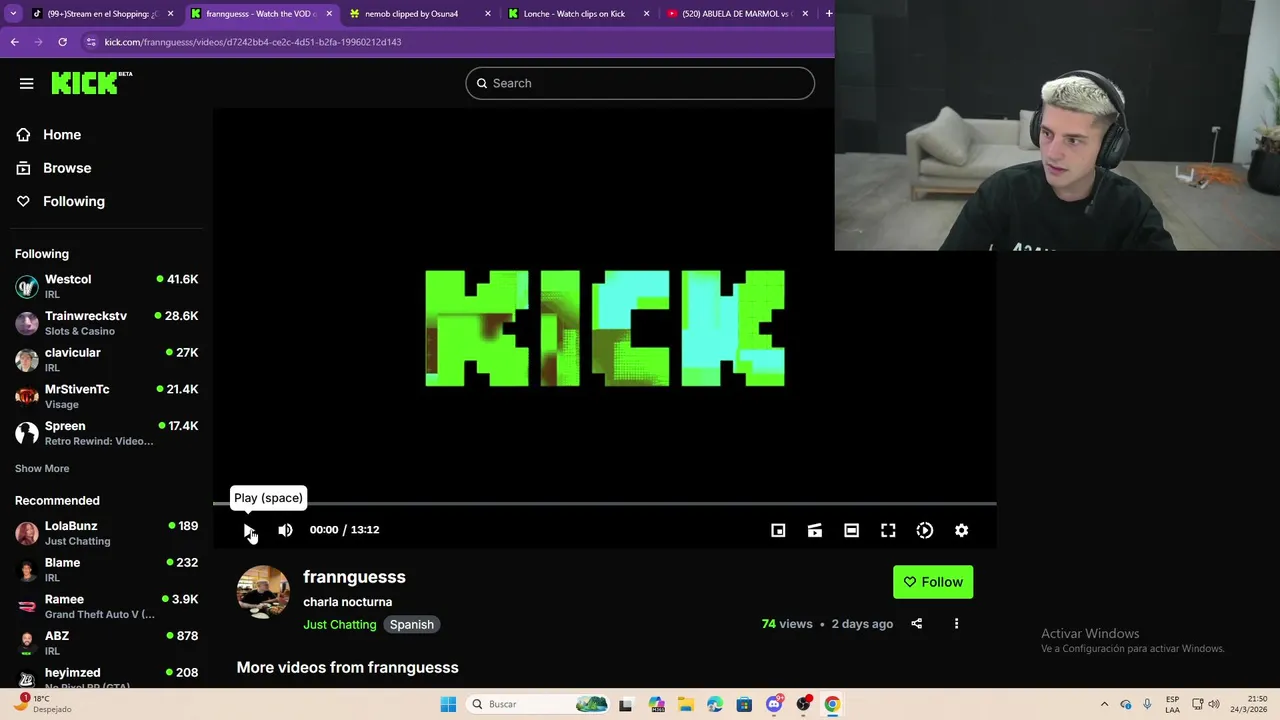Open LolaBunz recommended channel

coord(107,533)
